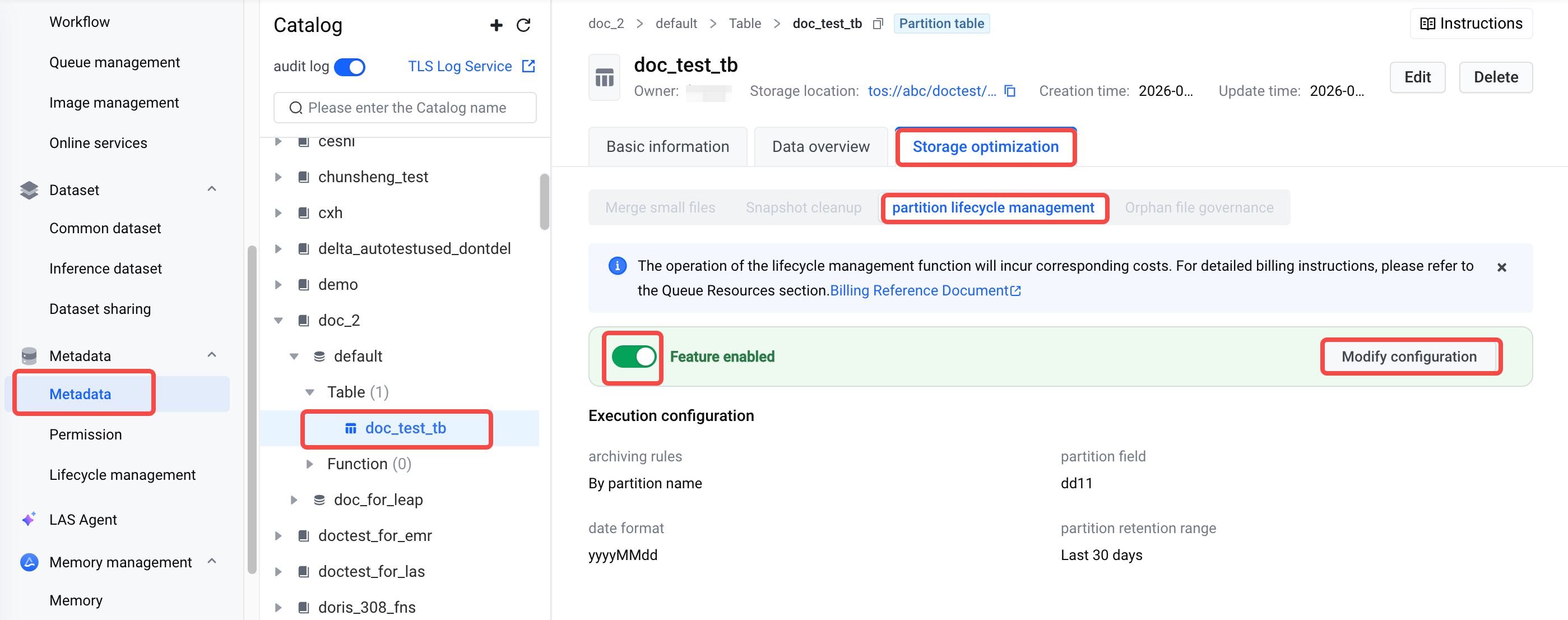This screenshot has width=1568, height=620.
Task: Click the Dataset section icon
Action: (x=29, y=190)
